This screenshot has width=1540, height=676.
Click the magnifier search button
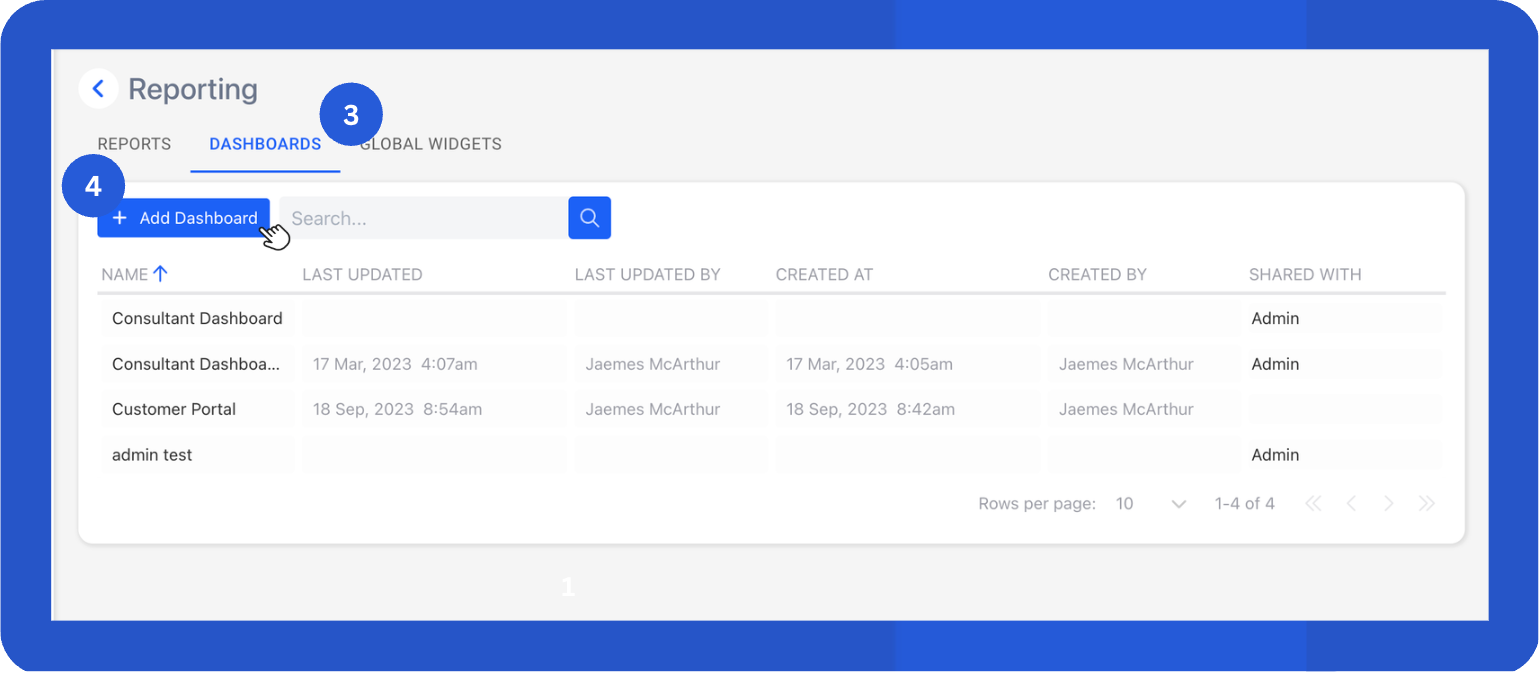coord(590,218)
